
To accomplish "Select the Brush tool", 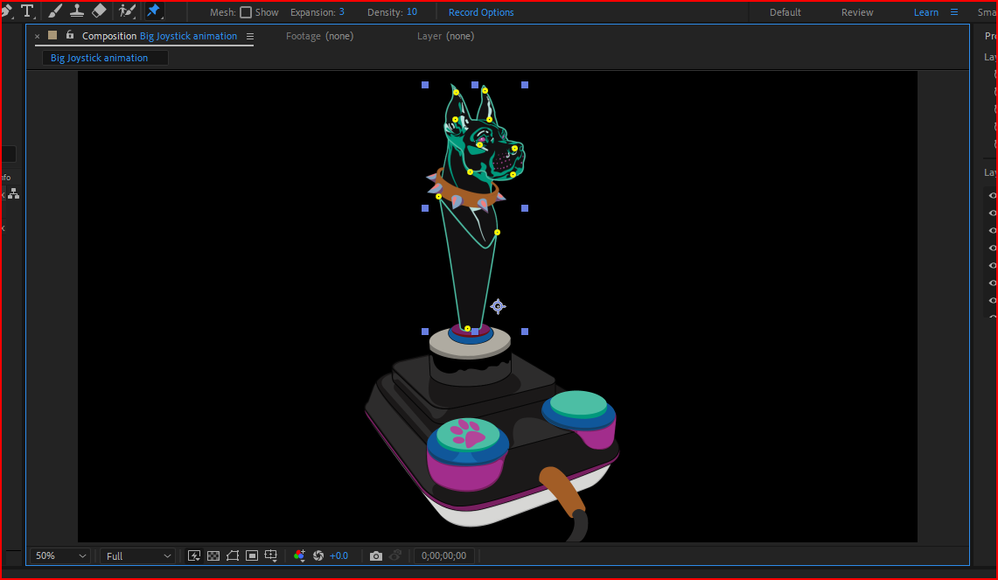I will point(54,12).
